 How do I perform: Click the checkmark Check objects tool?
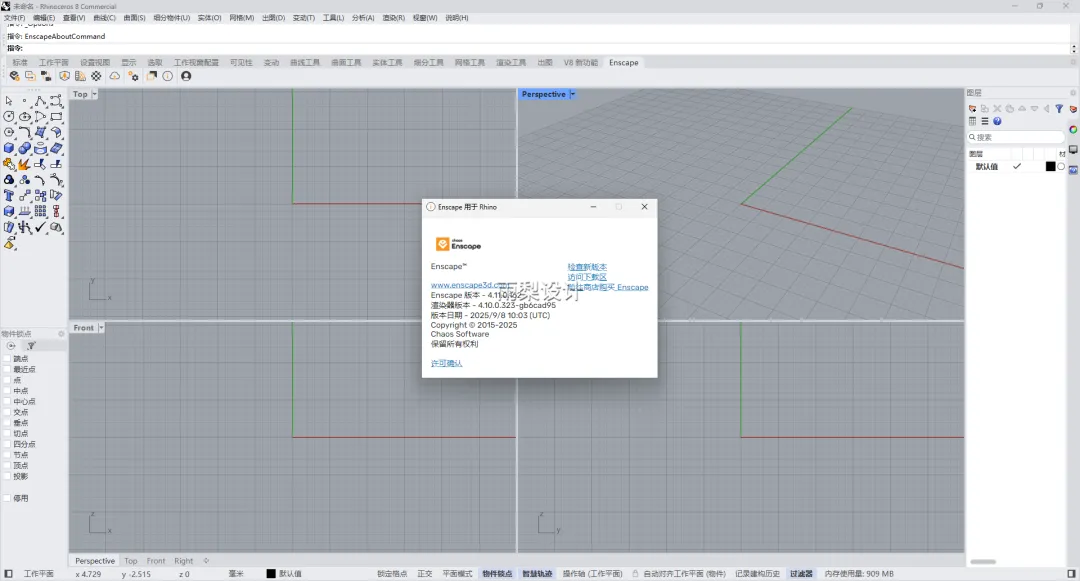40,227
